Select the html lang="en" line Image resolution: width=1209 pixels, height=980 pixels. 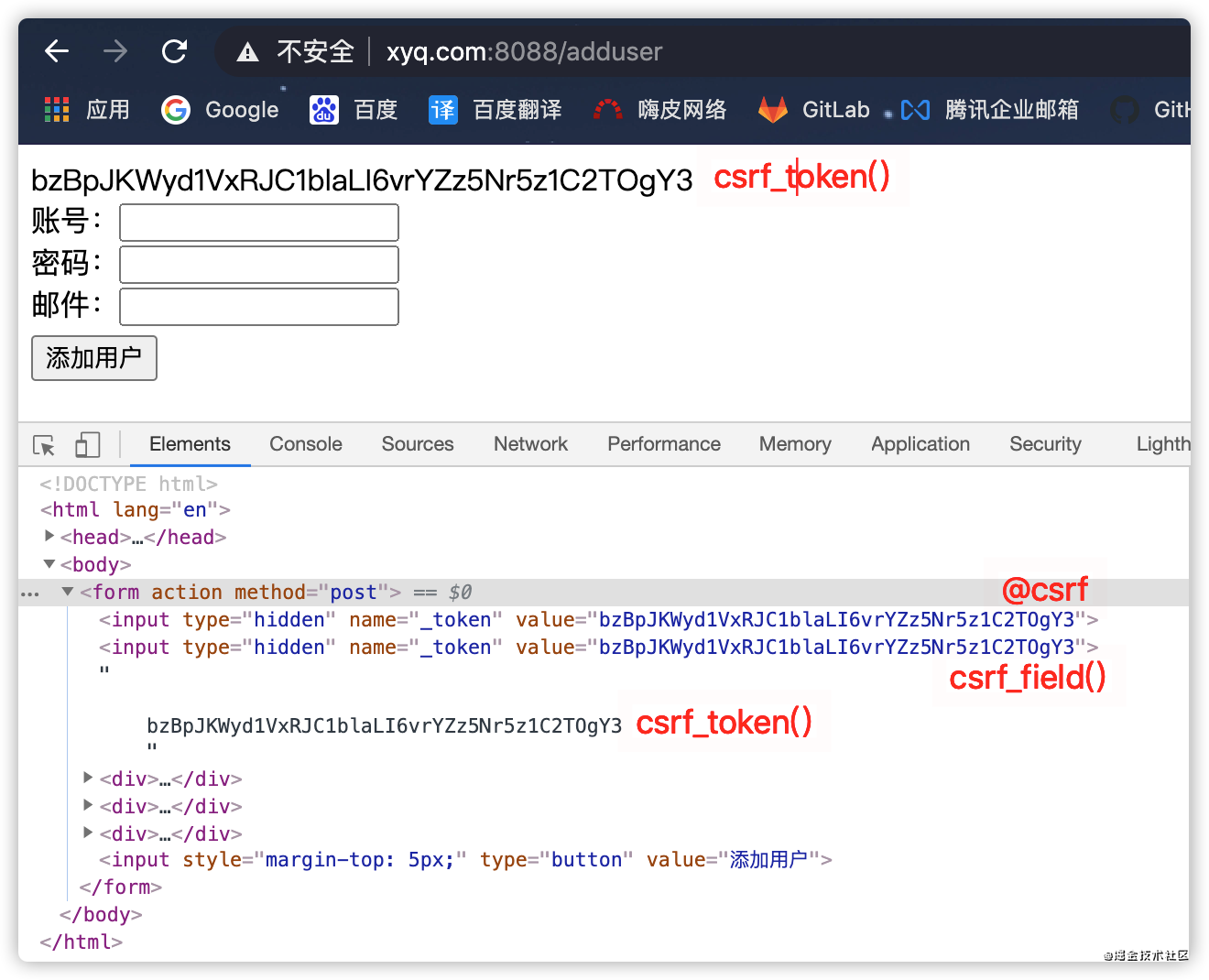(135, 509)
